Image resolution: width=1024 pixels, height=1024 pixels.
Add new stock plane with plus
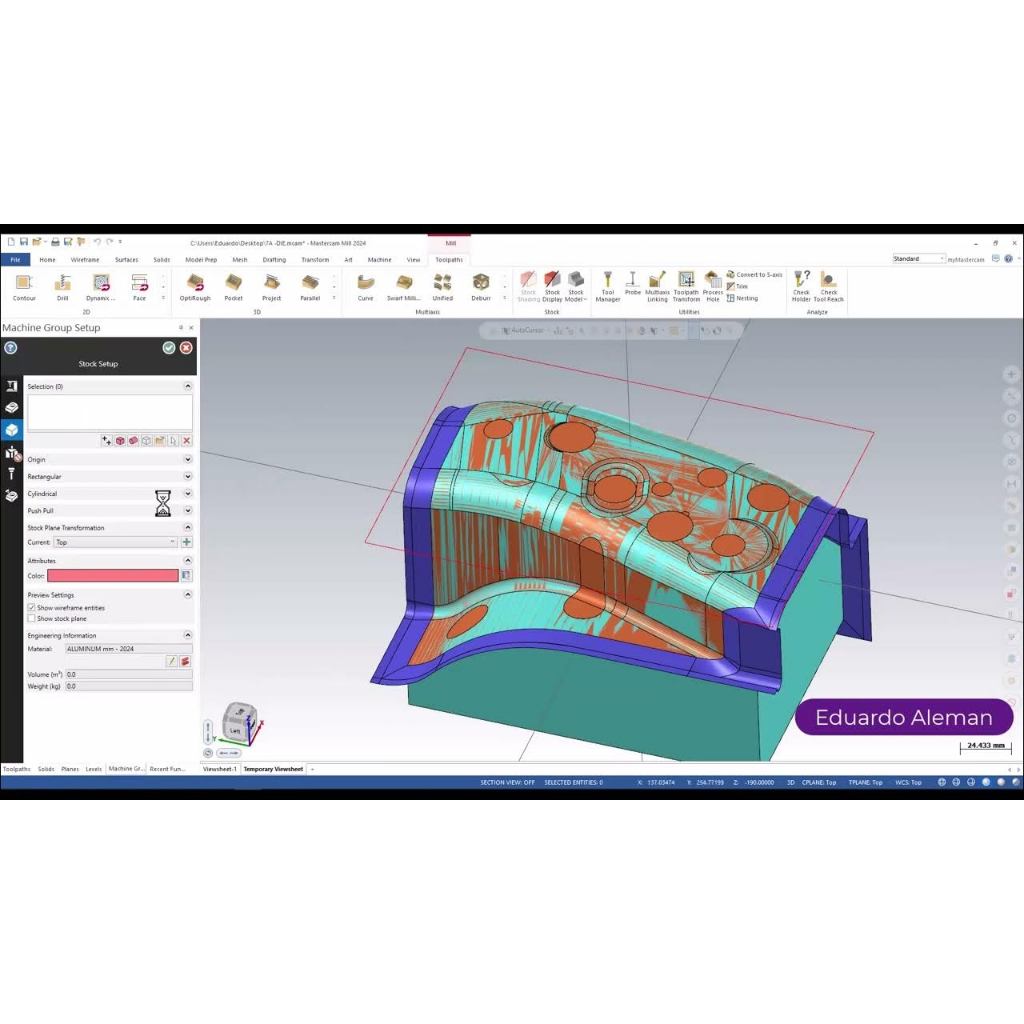coord(186,542)
